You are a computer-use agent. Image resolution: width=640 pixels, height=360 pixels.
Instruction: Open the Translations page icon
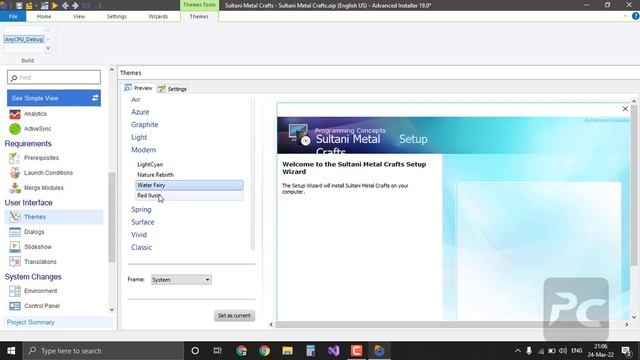(15, 262)
